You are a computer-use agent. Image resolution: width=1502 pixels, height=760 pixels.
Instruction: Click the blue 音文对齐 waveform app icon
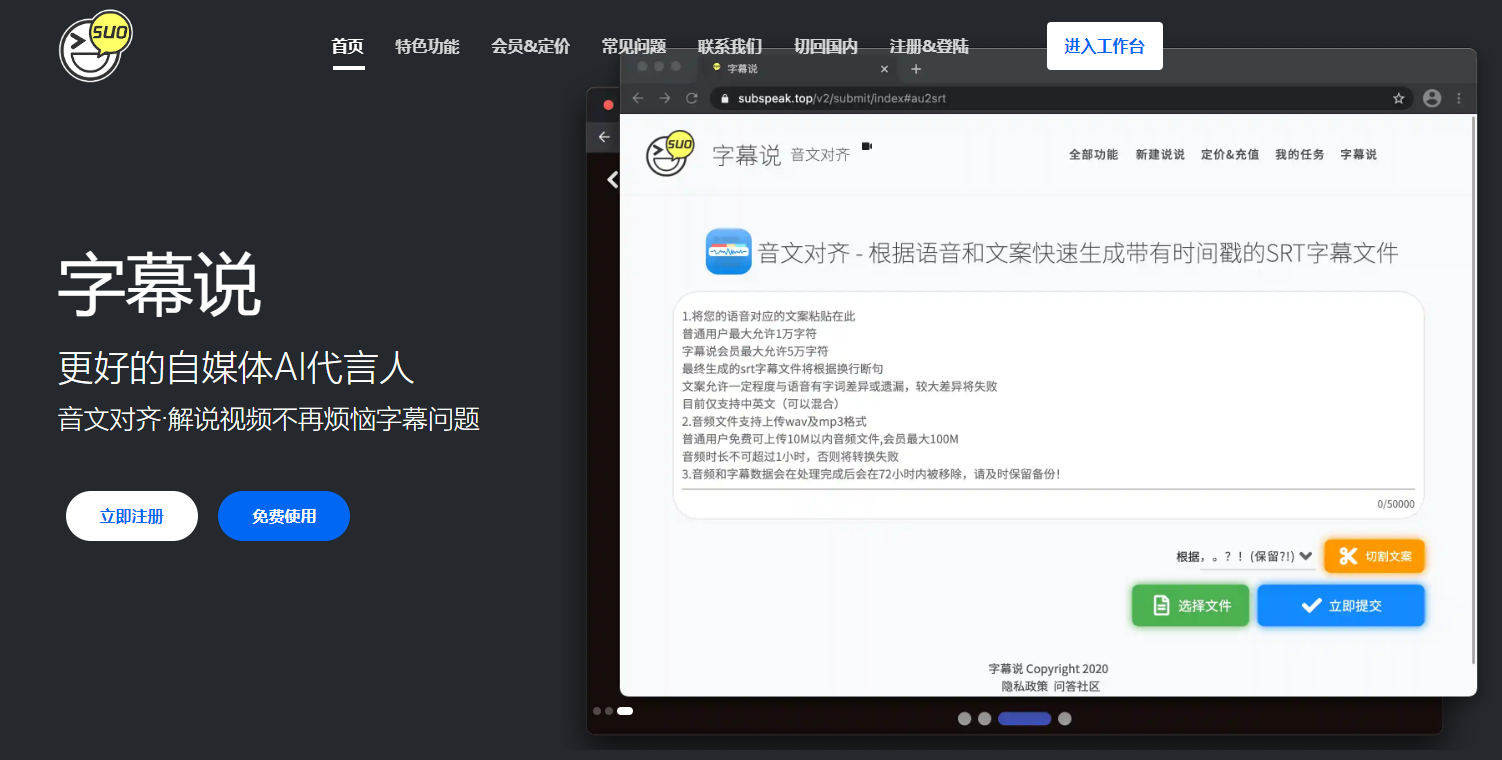pos(728,252)
